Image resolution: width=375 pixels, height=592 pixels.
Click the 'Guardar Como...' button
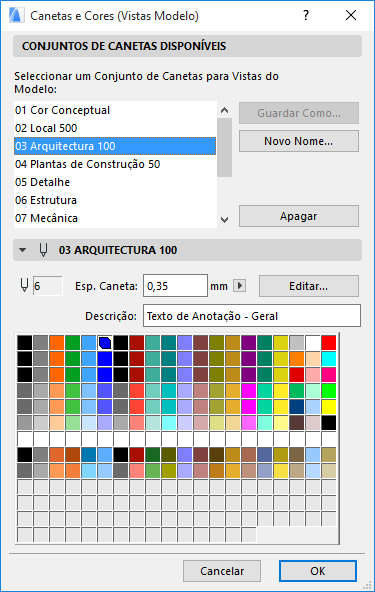pyautogui.click(x=299, y=113)
